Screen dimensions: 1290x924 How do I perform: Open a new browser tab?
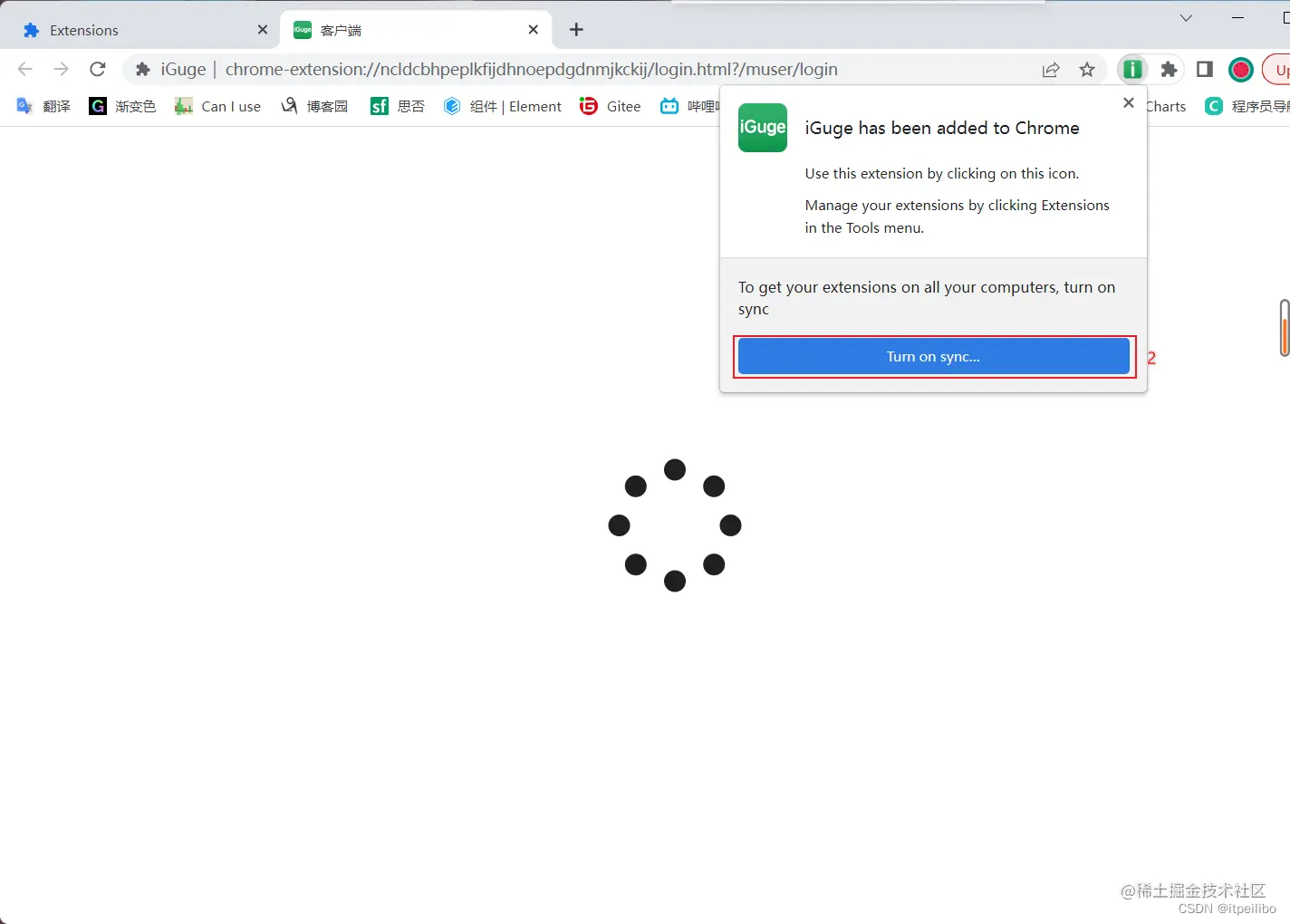pos(576,30)
